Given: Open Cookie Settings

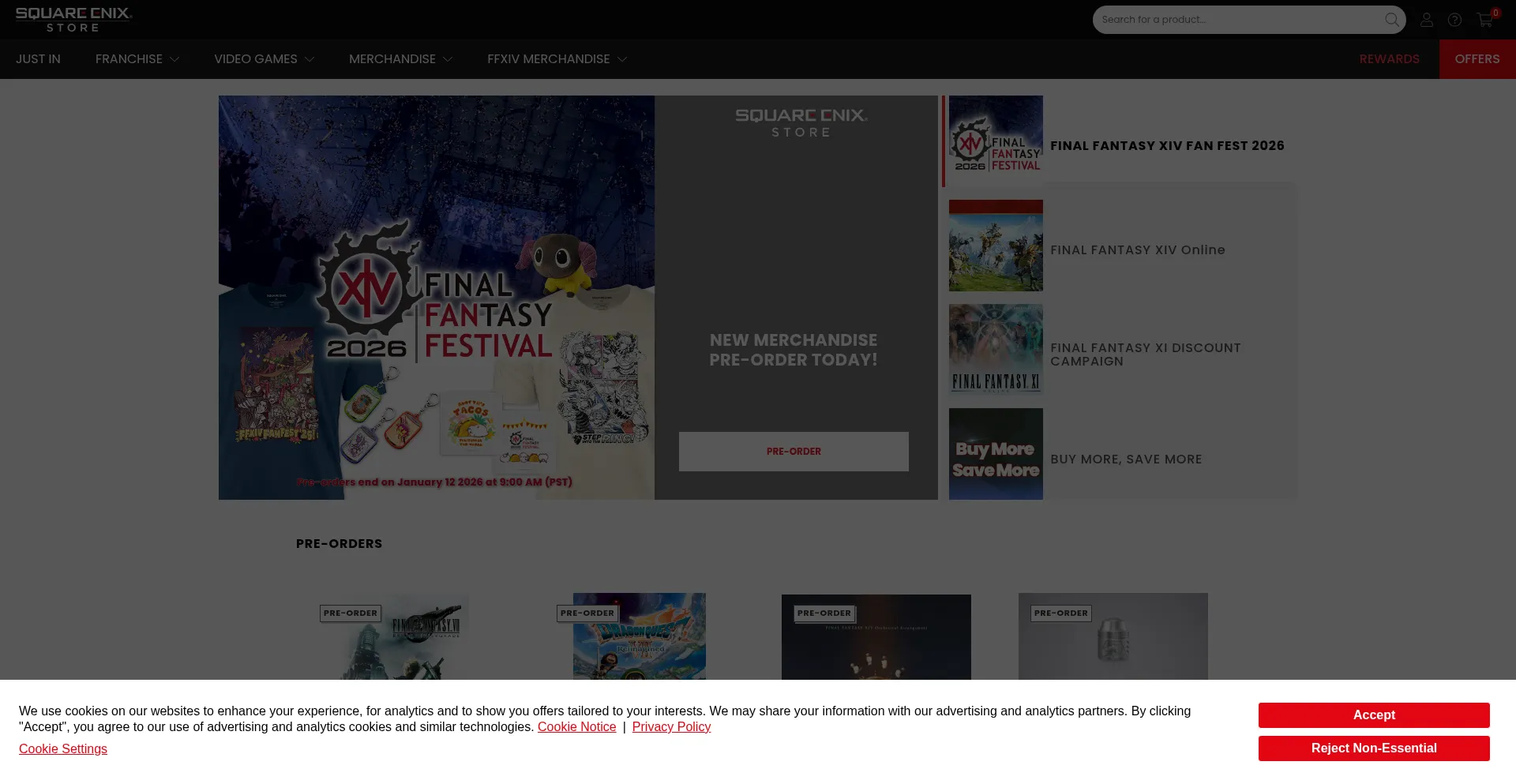Looking at the screenshot, I should [x=63, y=749].
